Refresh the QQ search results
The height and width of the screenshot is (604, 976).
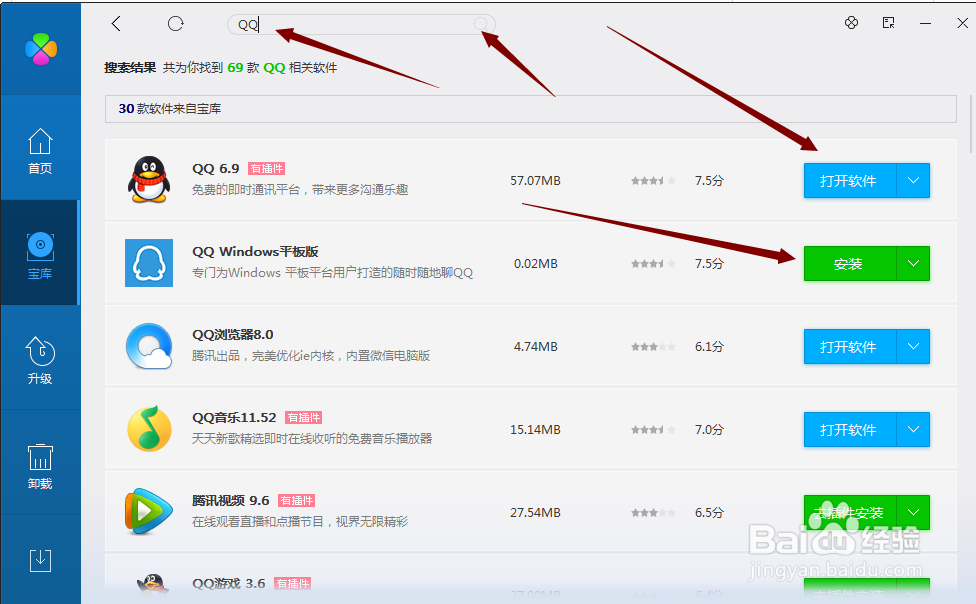(175, 23)
